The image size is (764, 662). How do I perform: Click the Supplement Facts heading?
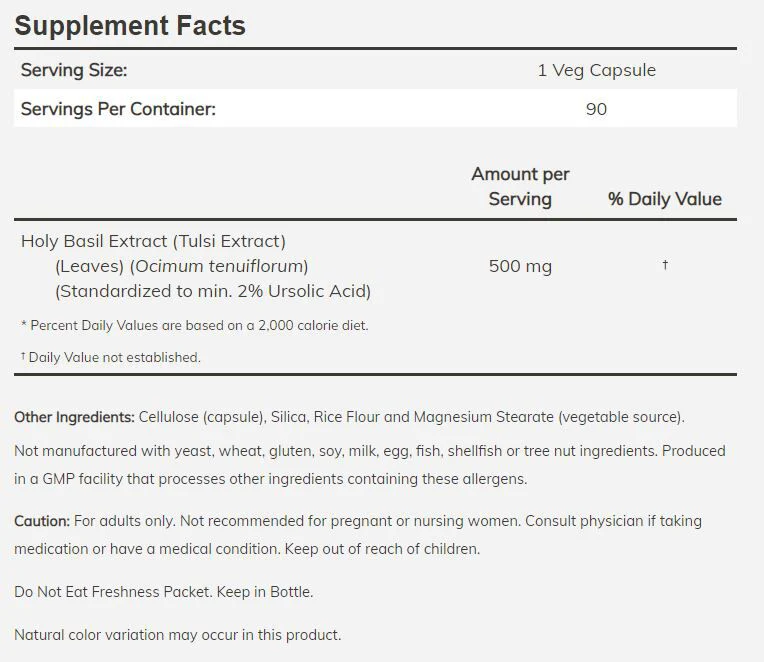tap(130, 25)
